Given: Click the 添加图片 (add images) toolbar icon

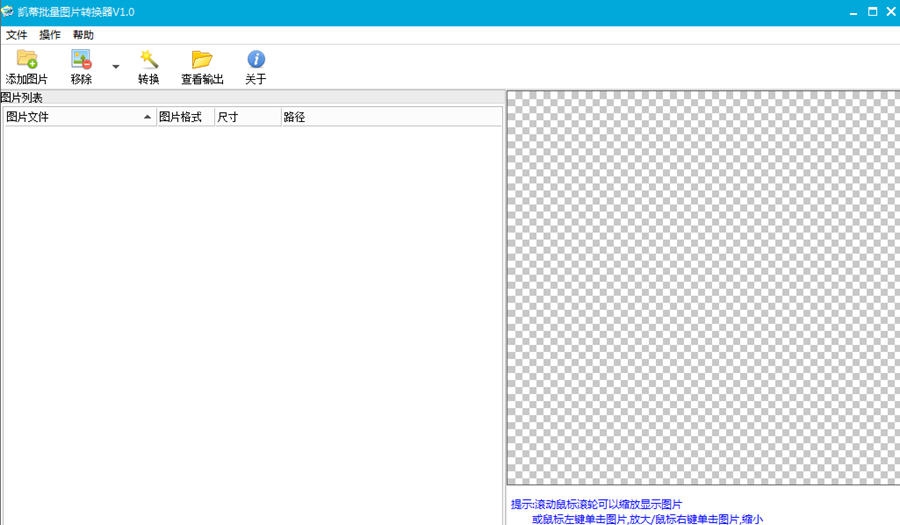Looking at the screenshot, I should tap(26, 59).
